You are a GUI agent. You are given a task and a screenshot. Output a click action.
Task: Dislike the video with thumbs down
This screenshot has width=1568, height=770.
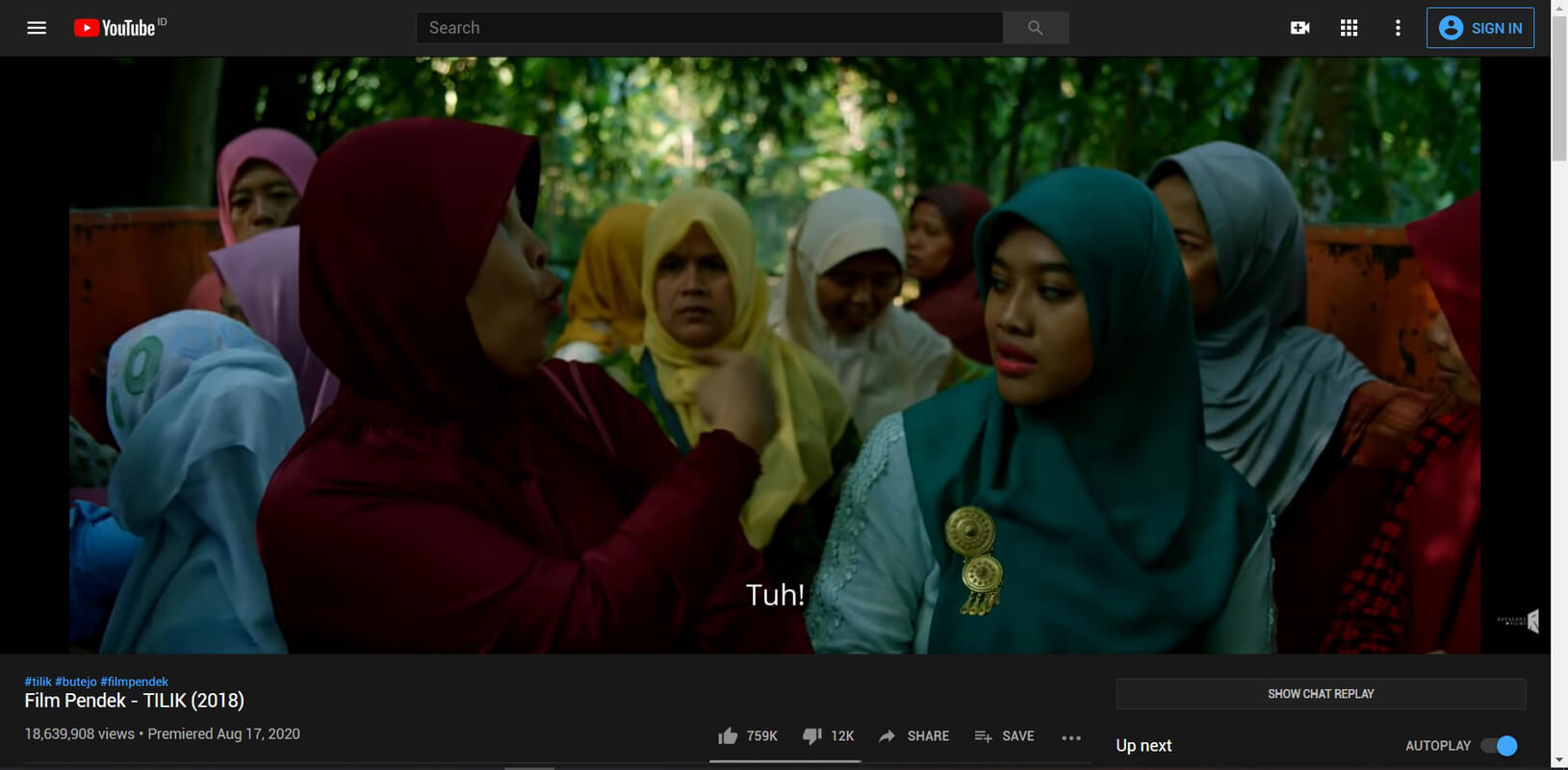click(829, 736)
